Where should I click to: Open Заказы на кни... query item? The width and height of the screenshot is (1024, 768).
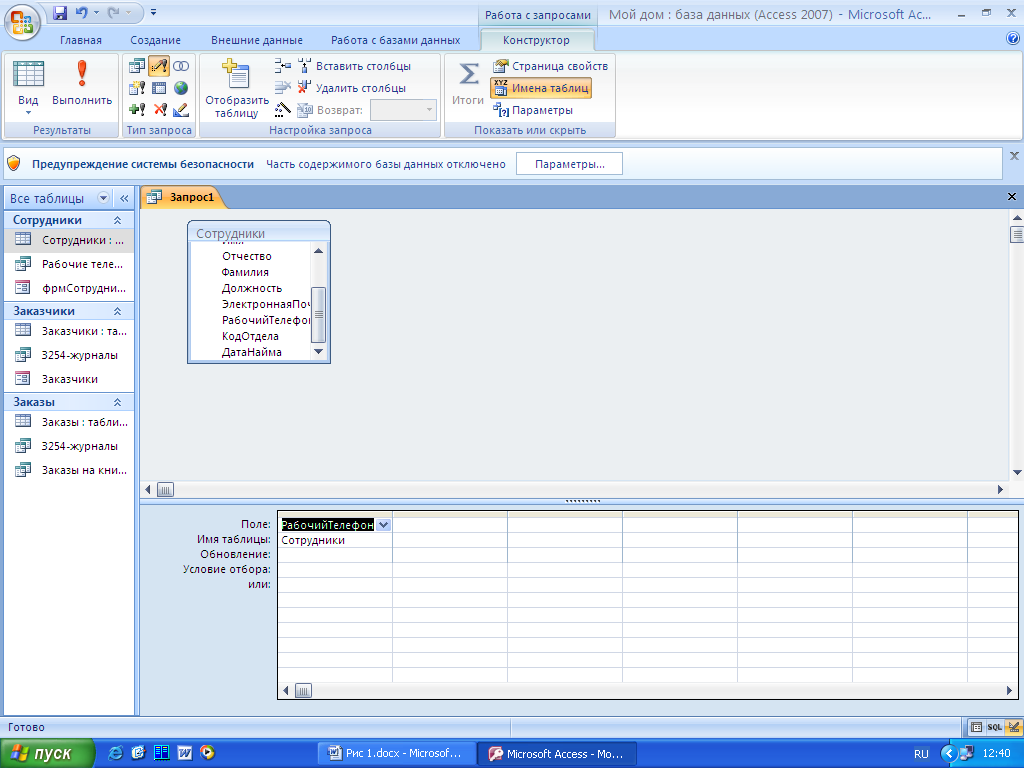(69, 470)
